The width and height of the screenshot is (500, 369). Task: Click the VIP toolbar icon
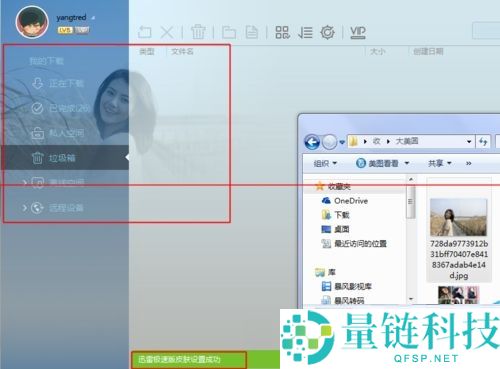click(x=358, y=32)
